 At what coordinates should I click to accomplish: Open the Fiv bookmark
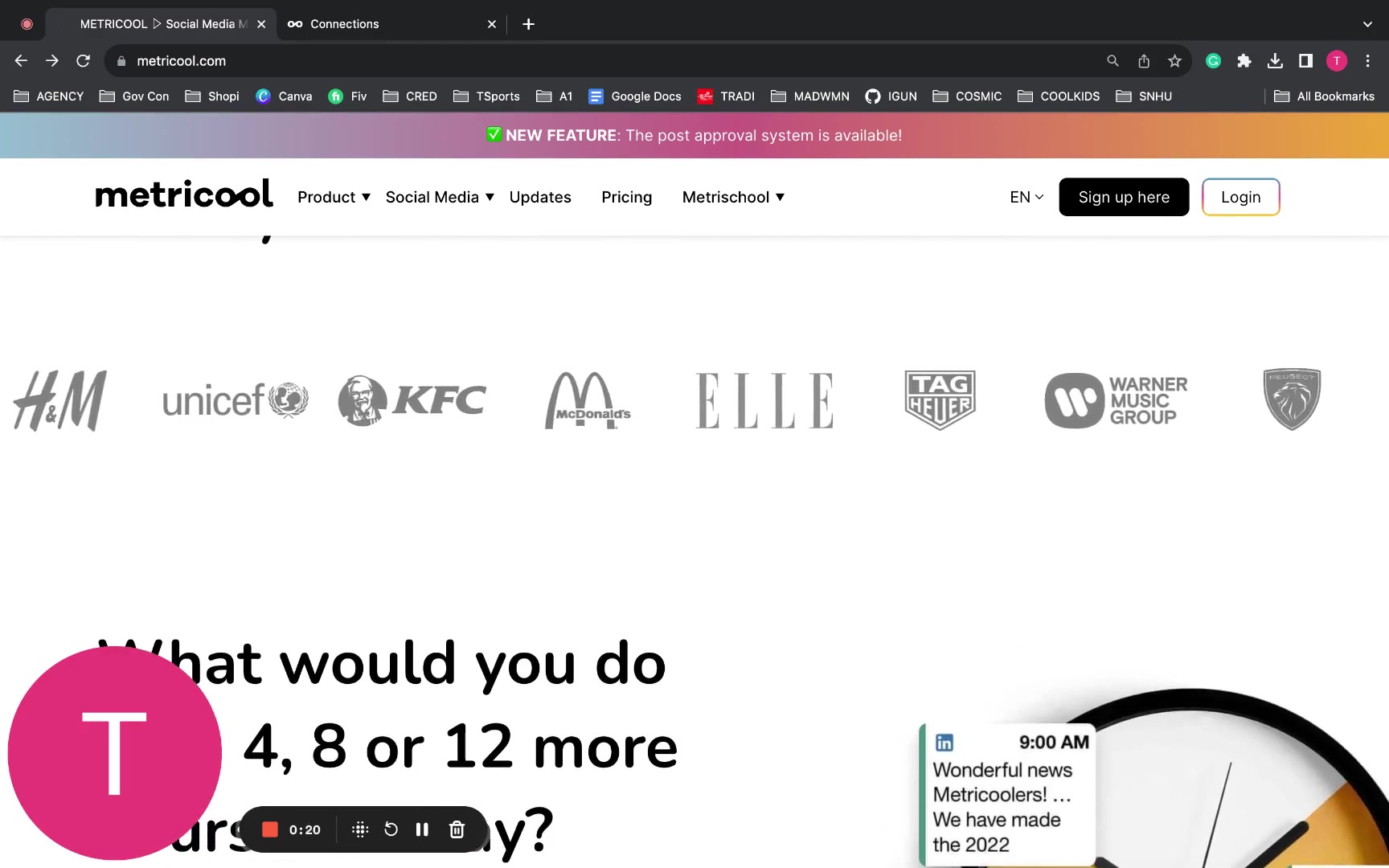coord(347,96)
